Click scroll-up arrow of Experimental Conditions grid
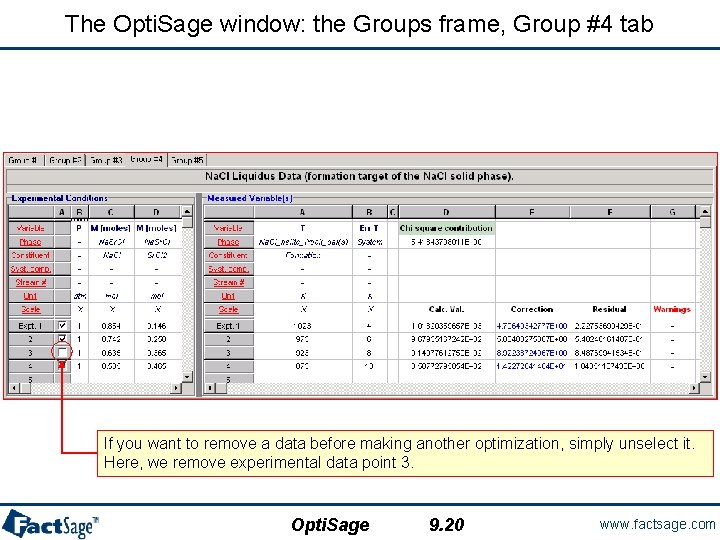 pyautogui.click(x=187, y=212)
